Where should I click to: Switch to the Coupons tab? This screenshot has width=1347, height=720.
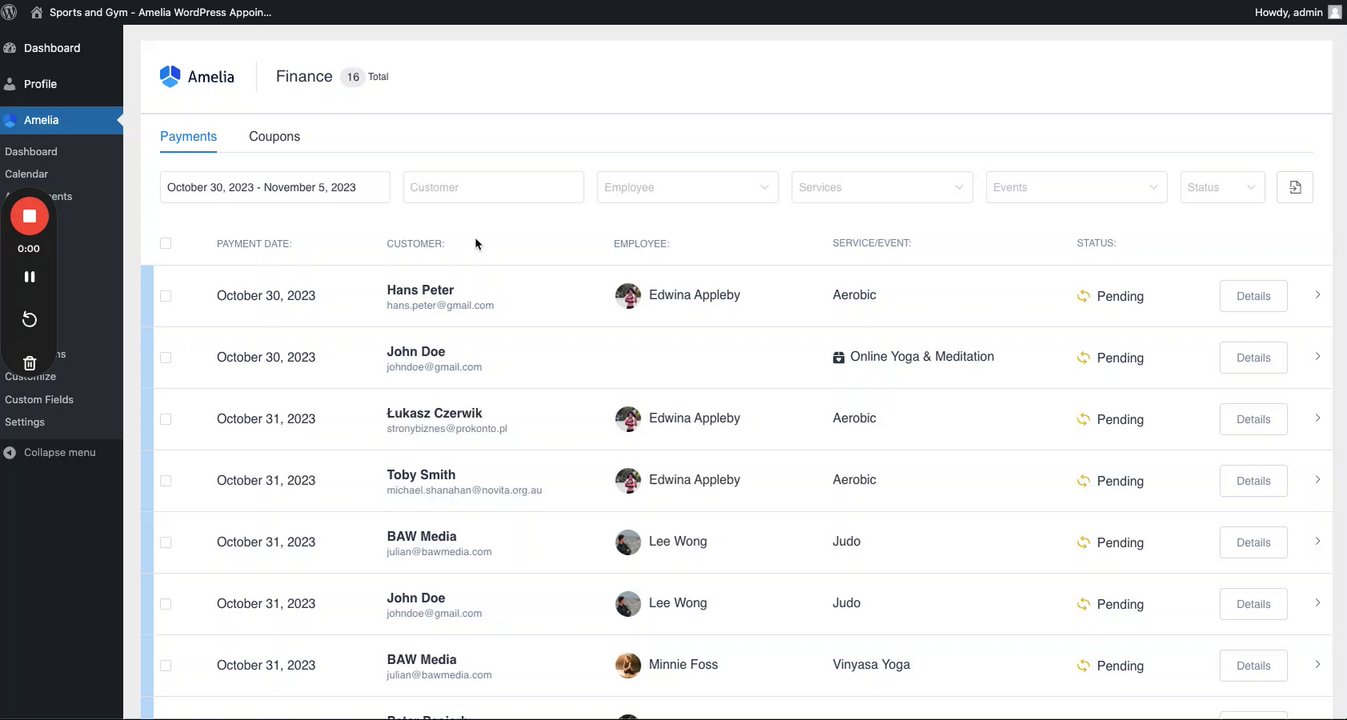coord(274,136)
